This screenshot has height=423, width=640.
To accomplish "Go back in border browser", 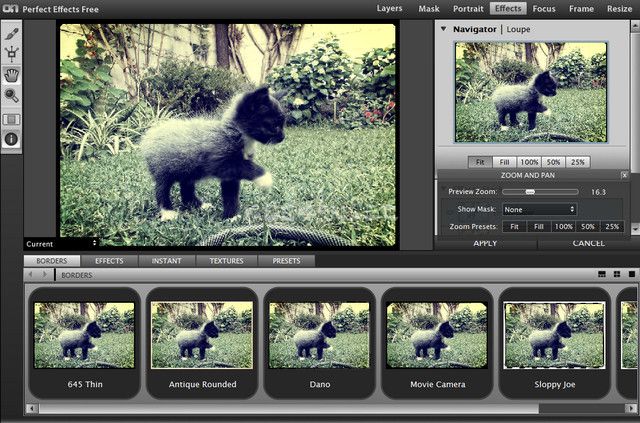I will pyautogui.click(x=30, y=274).
